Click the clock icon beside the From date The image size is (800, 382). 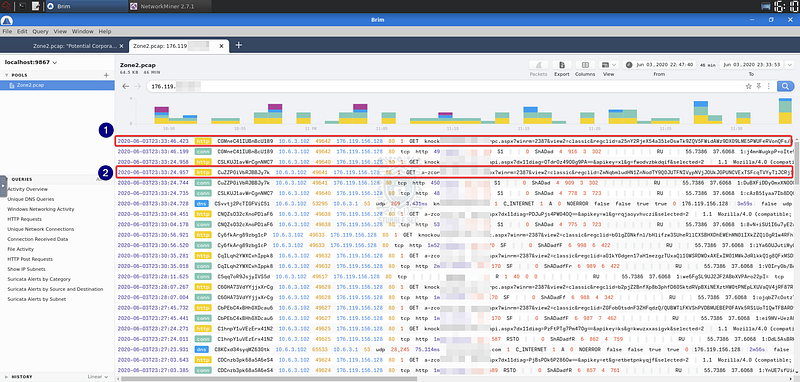pyautogui.click(x=629, y=65)
